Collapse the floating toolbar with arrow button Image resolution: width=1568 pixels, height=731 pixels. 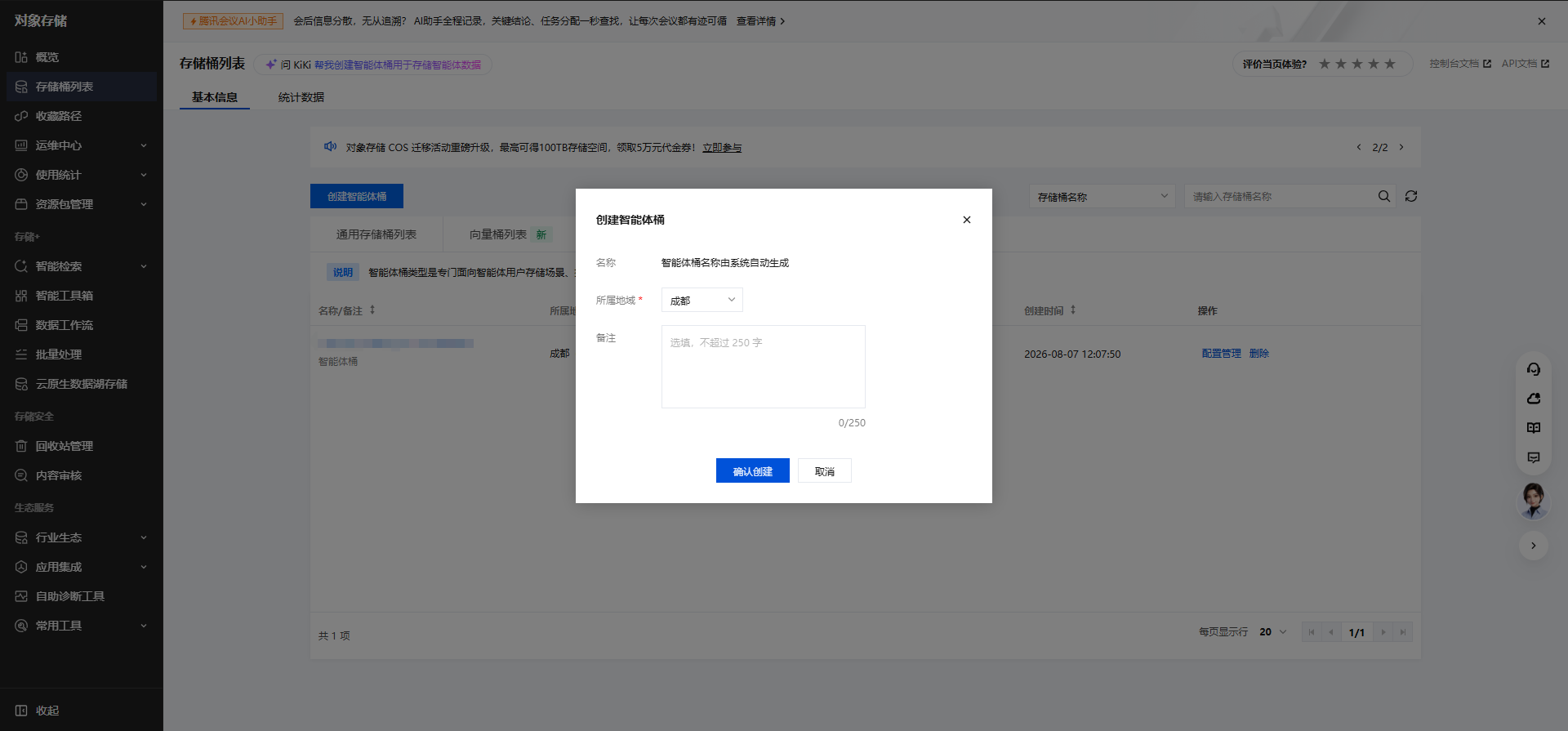1534,546
